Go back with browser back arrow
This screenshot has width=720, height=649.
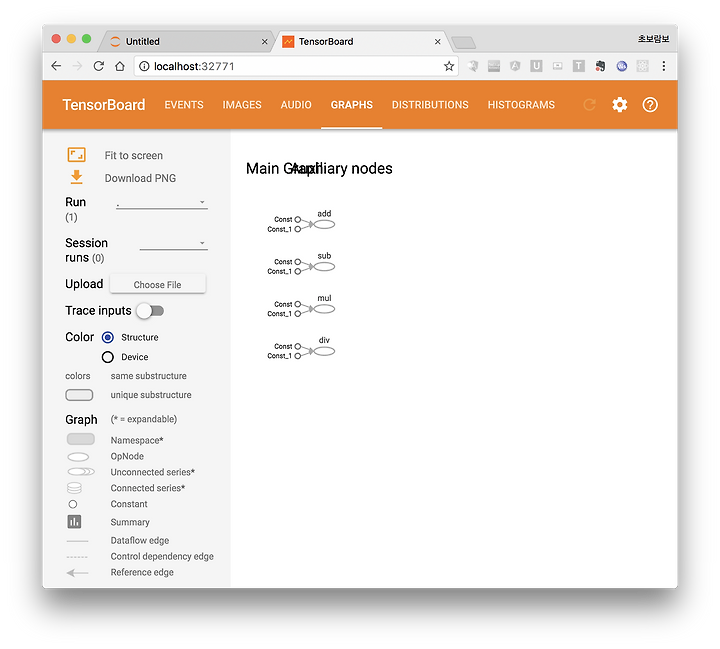click(56, 66)
